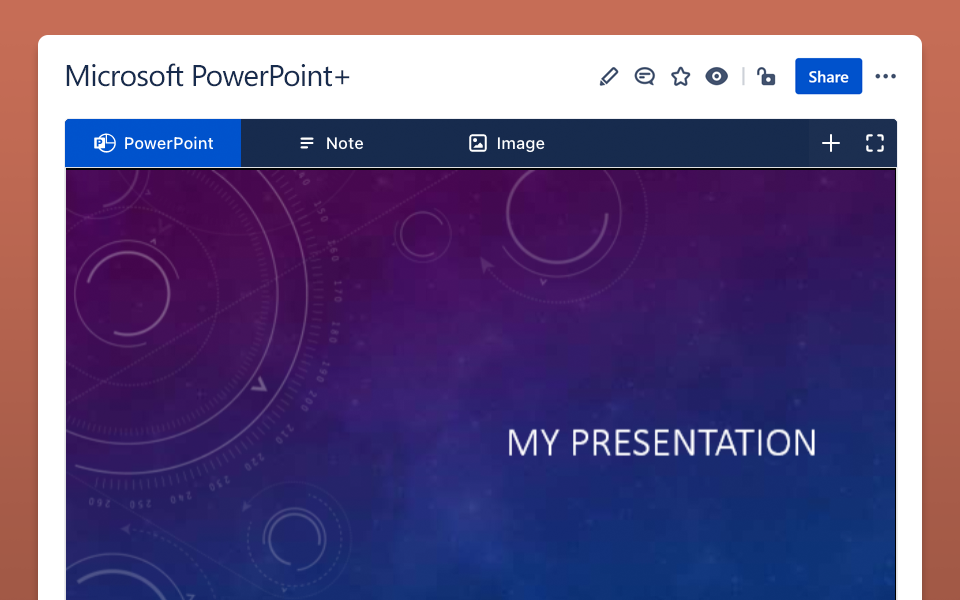960x600 pixels.
Task: Switch to the Note tab
Action: (x=331, y=143)
